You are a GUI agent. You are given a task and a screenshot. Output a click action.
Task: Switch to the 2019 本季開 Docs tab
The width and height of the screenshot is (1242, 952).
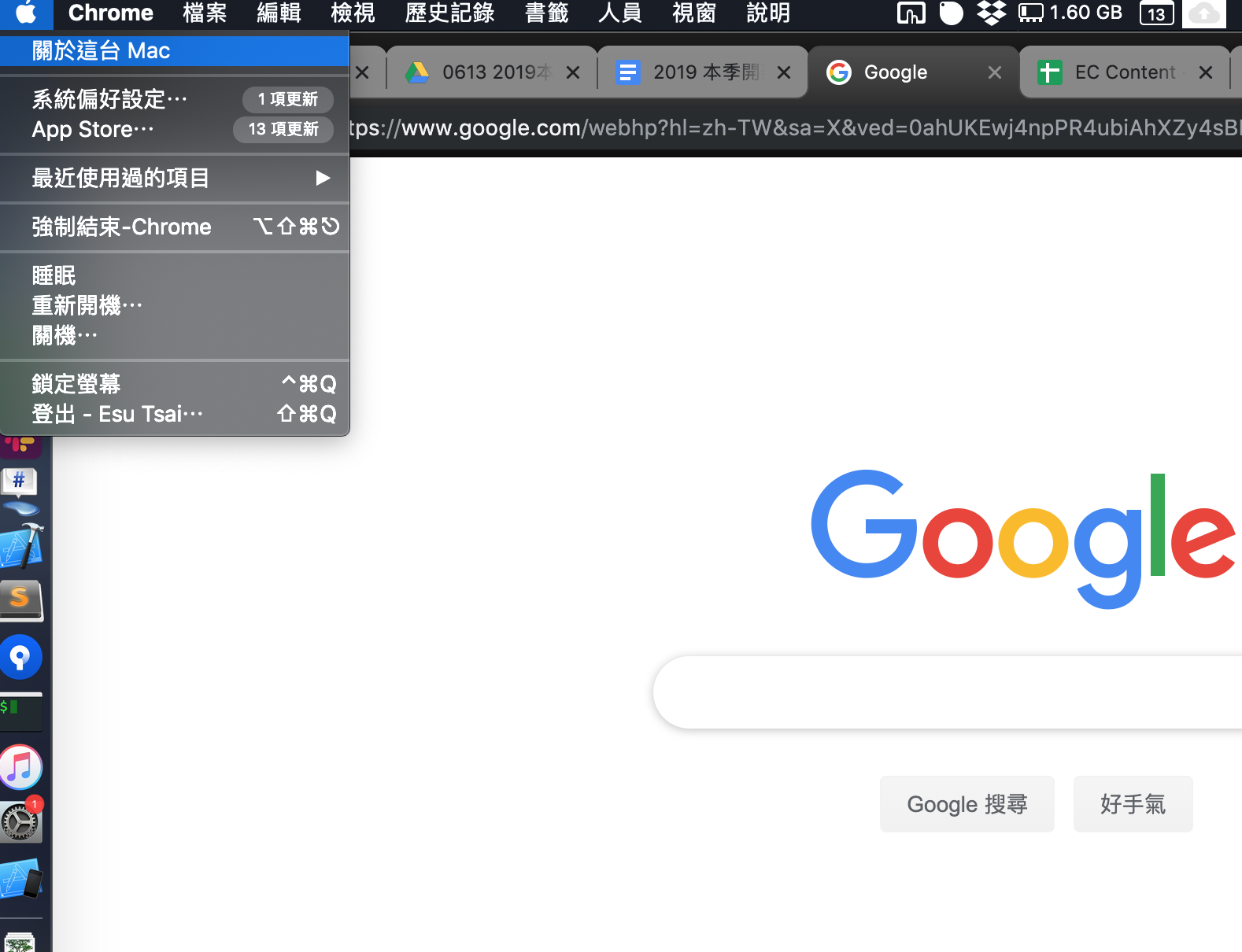tap(703, 72)
